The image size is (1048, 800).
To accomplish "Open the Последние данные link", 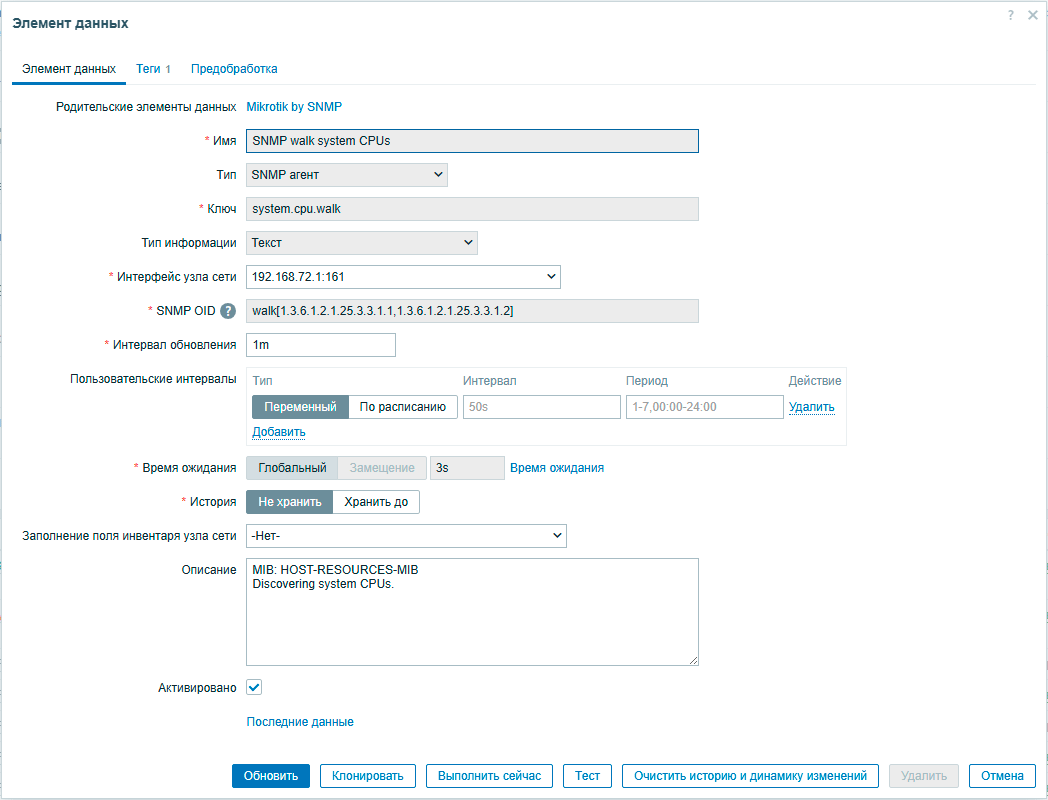I will tap(300, 722).
